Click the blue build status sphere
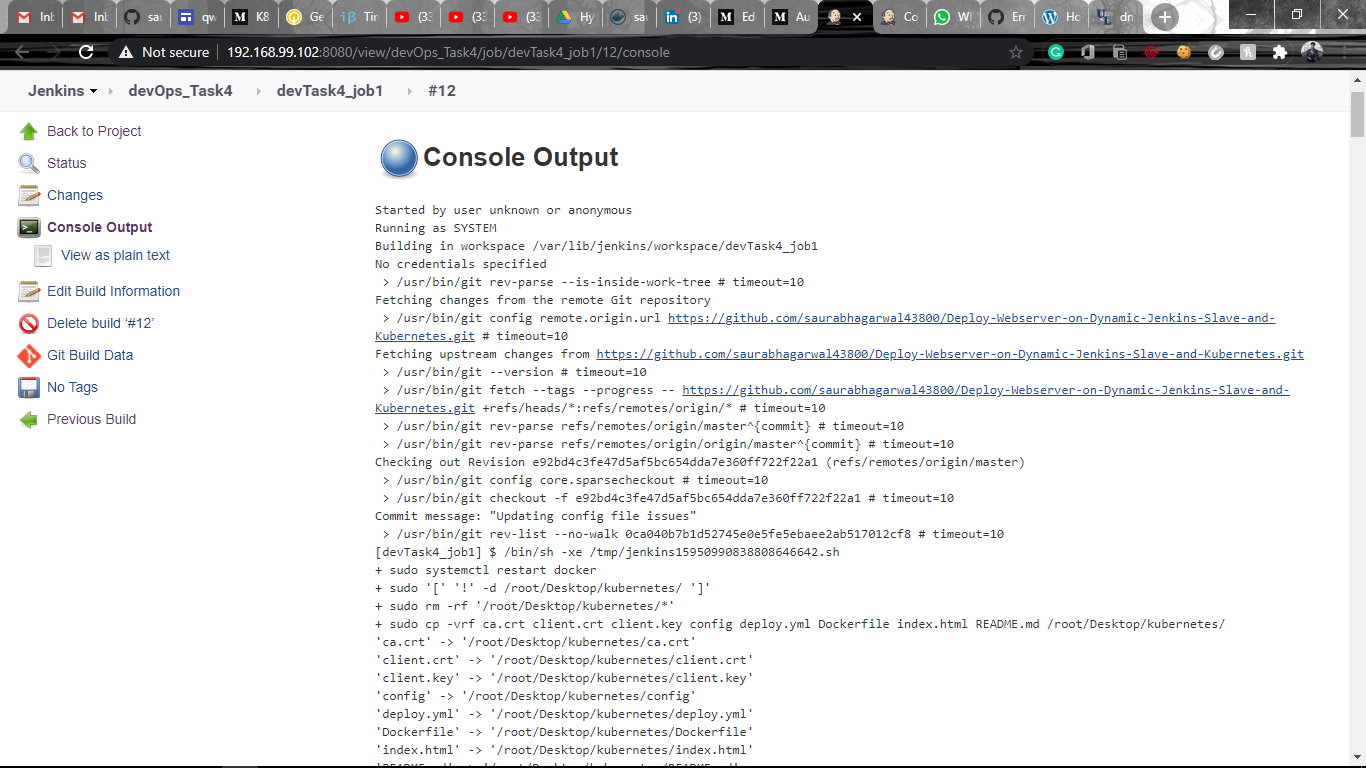The height and width of the screenshot is (768, 1366). (398, 158)
